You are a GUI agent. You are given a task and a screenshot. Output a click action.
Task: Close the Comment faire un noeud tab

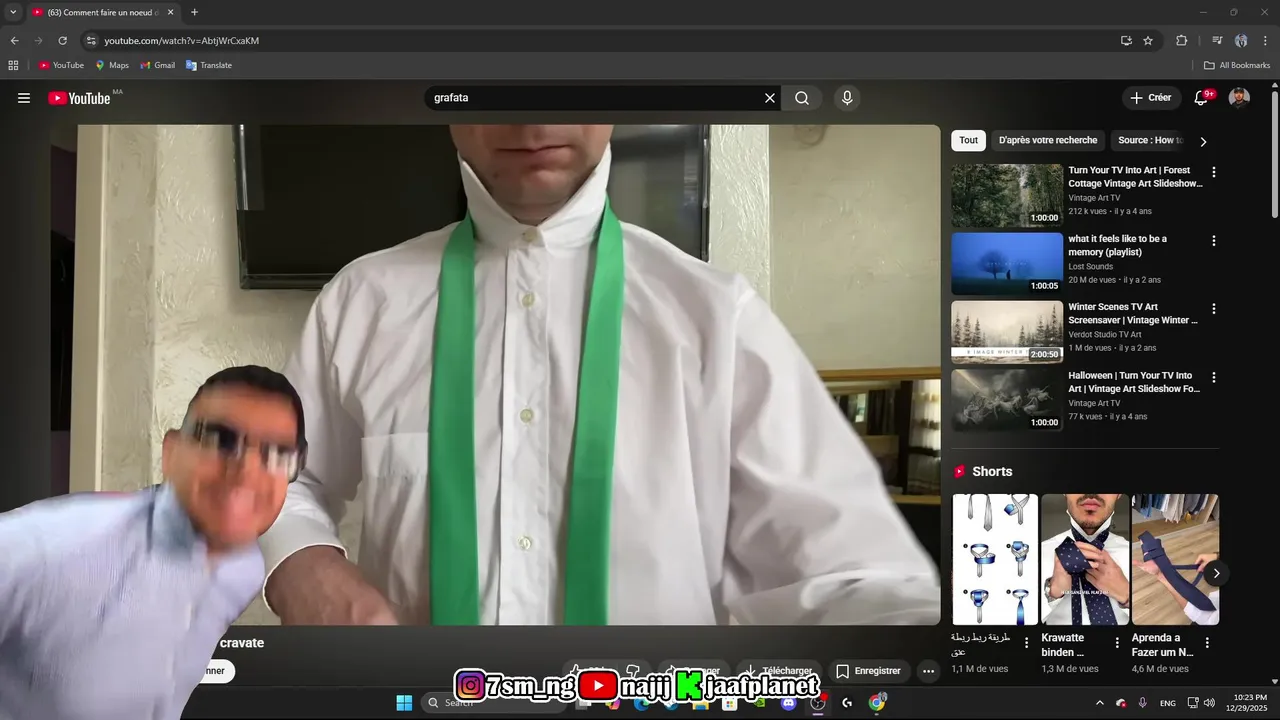(170, 12)
